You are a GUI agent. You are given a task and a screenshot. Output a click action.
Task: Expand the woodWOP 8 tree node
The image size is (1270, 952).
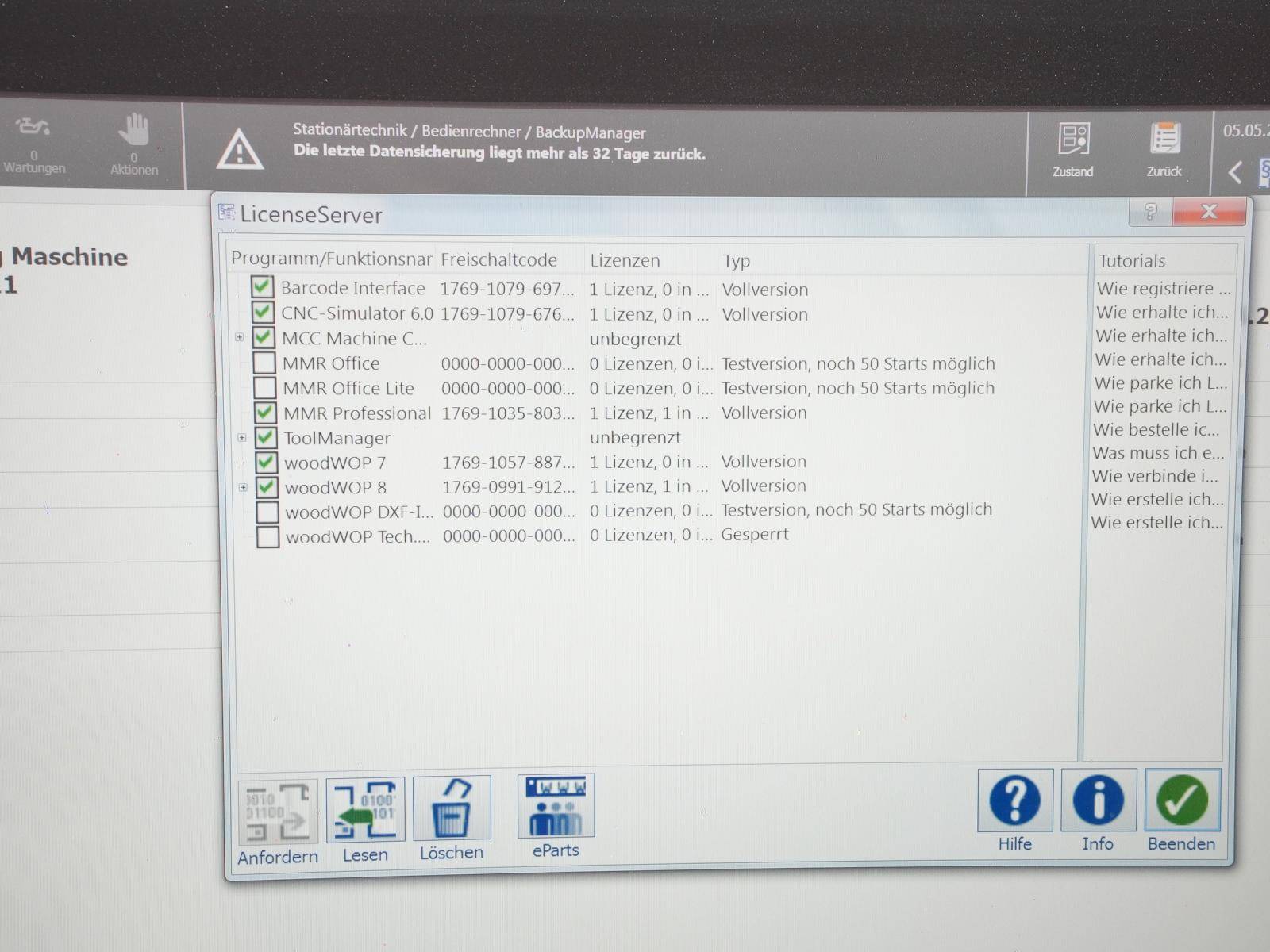[x=243, y=487]
